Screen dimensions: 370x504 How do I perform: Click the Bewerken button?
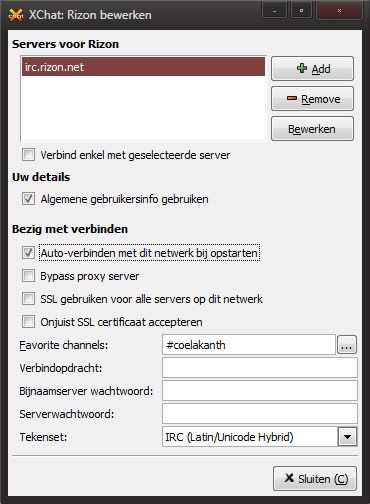click(312, 129)
